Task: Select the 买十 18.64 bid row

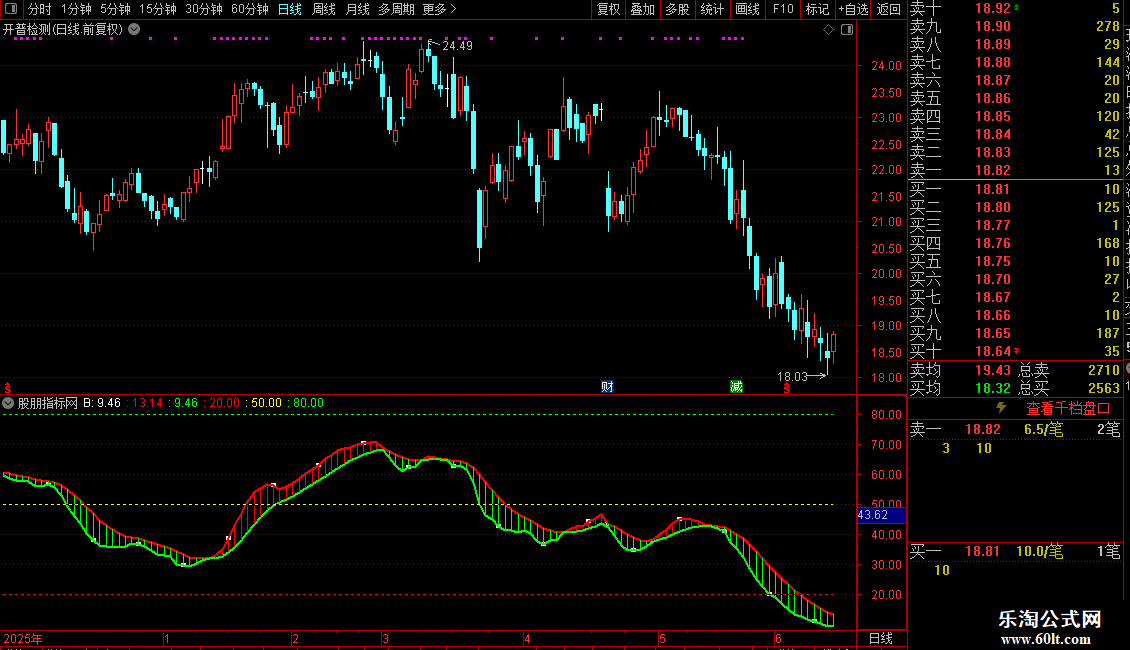Action: tap(1015, 351)
